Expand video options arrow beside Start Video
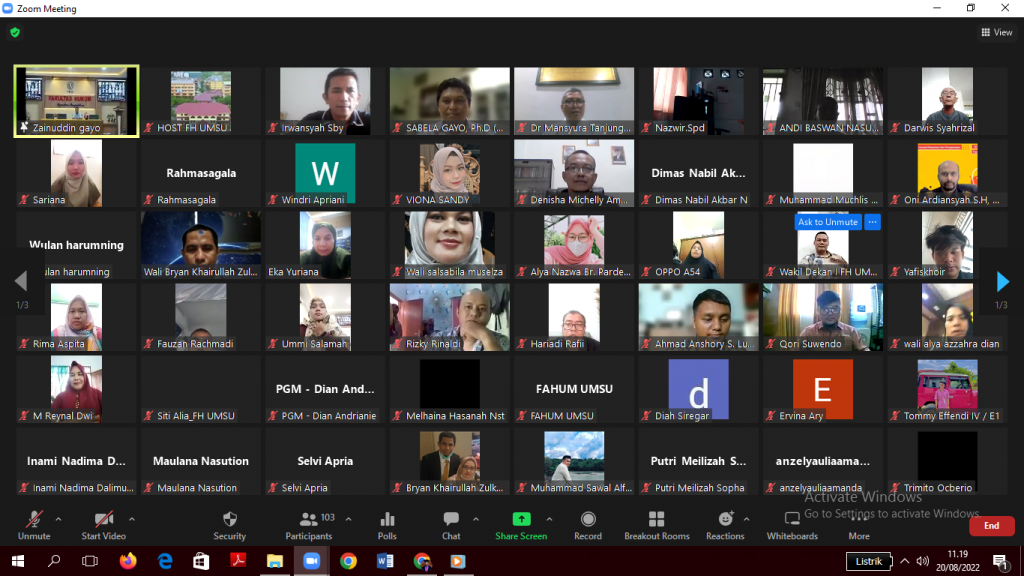 coord(131,519)
